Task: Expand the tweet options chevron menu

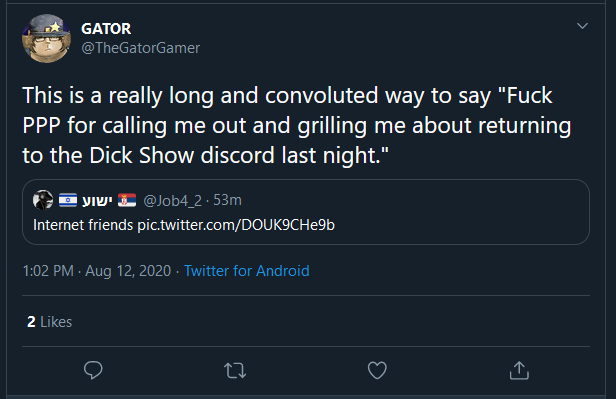Action: (582, 26)
